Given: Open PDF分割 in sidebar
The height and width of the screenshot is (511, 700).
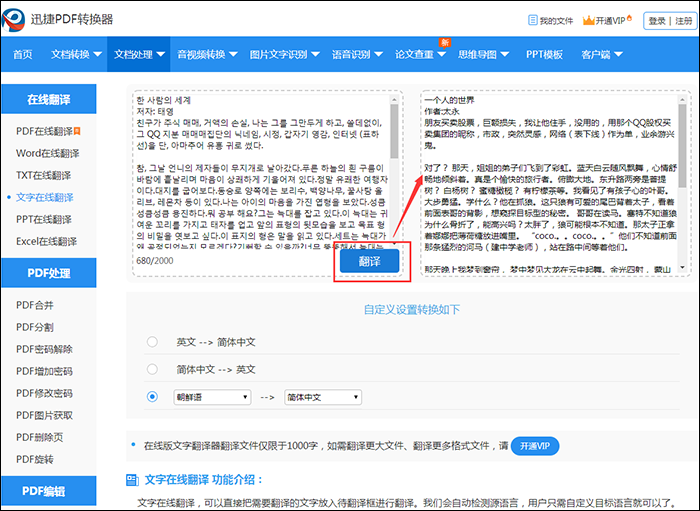Looking at the screenshot, I should [x=35, y=327].
